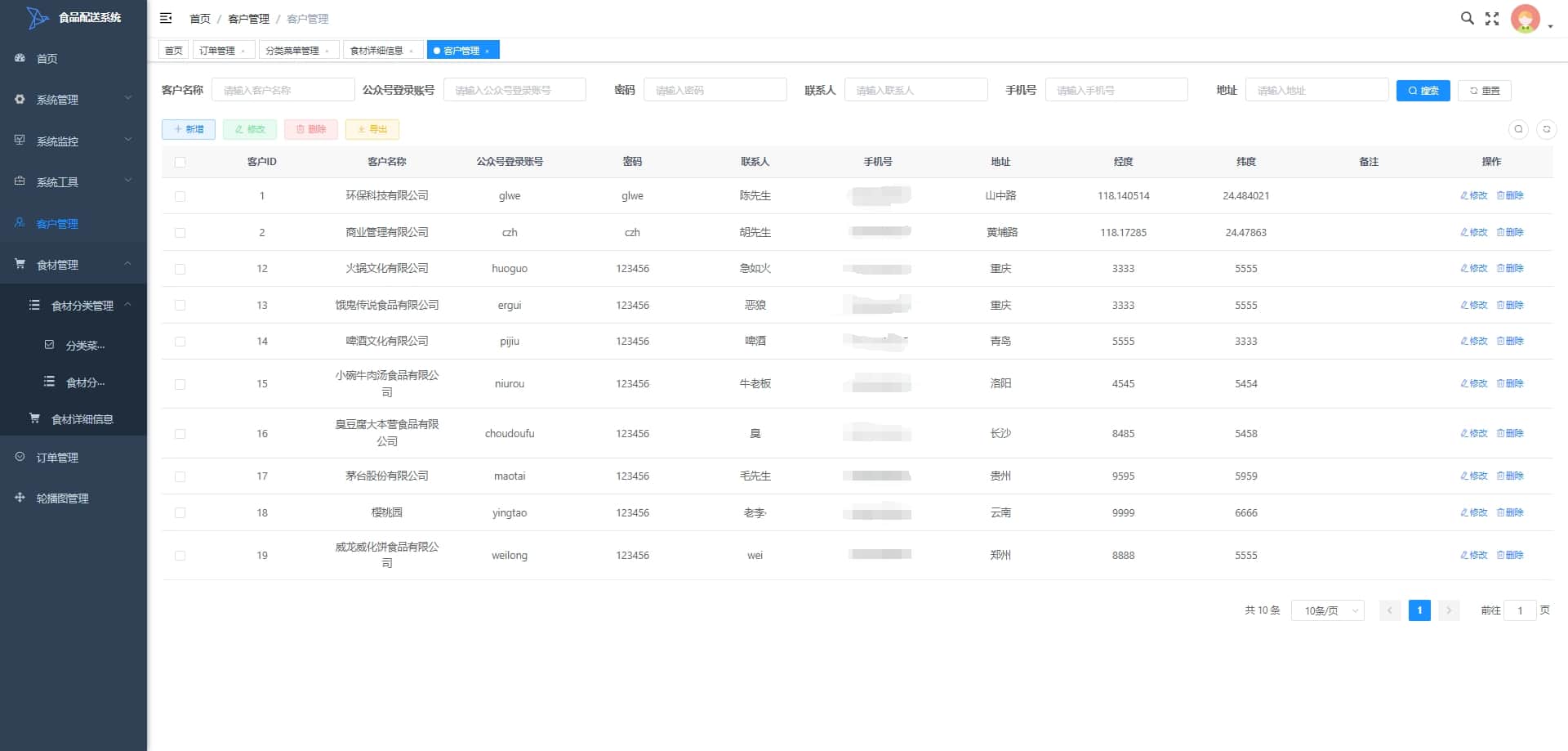Click the 食材详细信息 cart icon
The image size is (1568, 751).
(x=34, y=418)
